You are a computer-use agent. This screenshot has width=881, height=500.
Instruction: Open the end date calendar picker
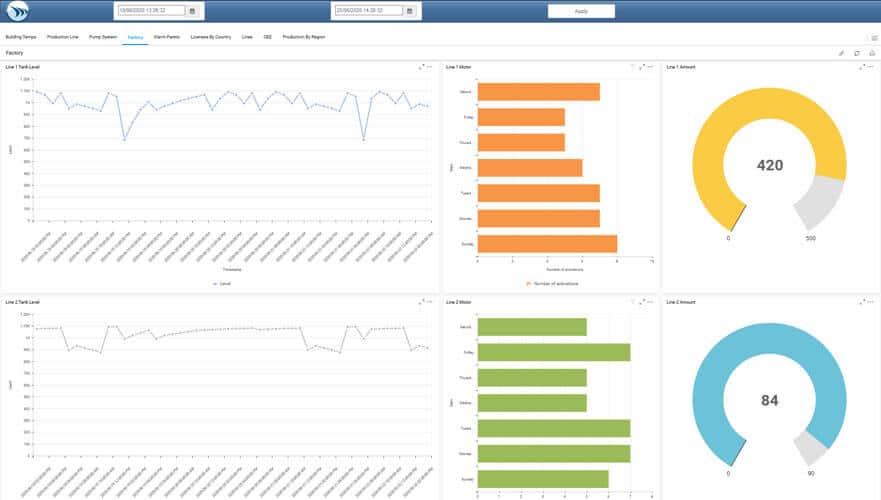(410, 11)
